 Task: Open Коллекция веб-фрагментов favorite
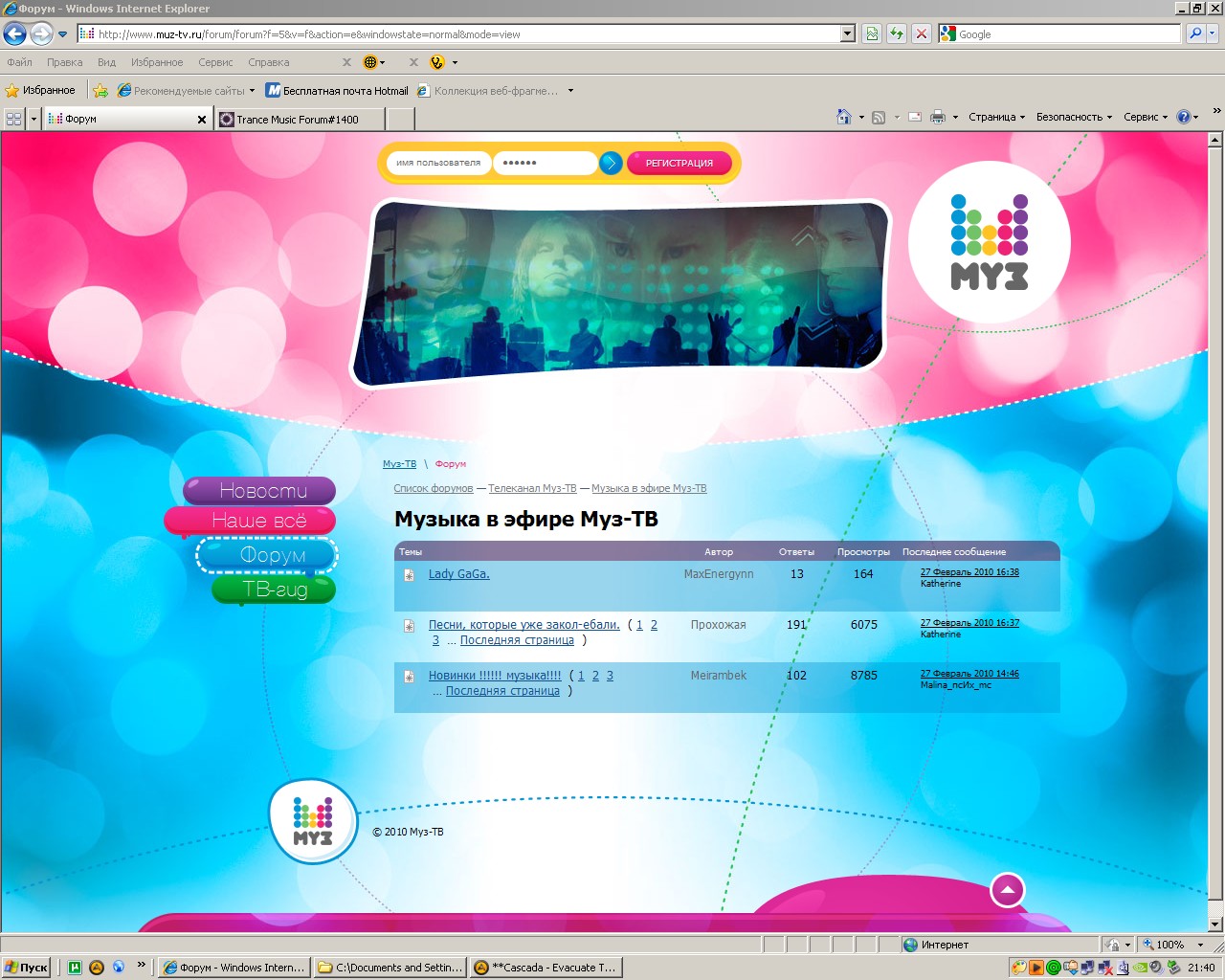495,91
